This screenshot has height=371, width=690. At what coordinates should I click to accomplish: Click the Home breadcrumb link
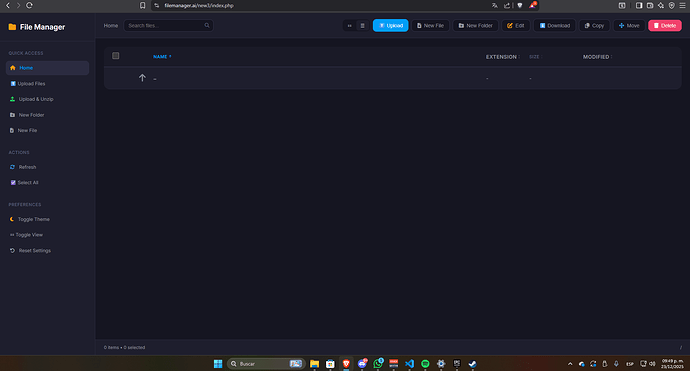click(111, 26)
